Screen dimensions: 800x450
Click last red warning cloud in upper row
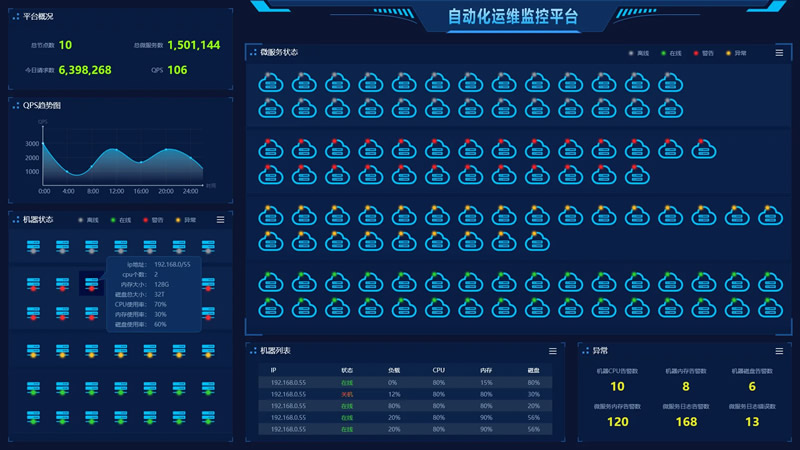point(704,148)
